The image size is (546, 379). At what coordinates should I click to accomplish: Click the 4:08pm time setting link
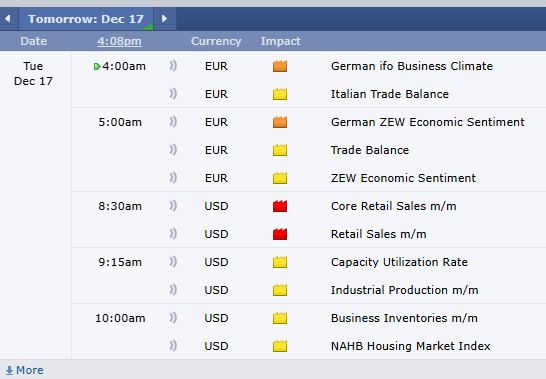pyautogui.click(x=119, y=41)
